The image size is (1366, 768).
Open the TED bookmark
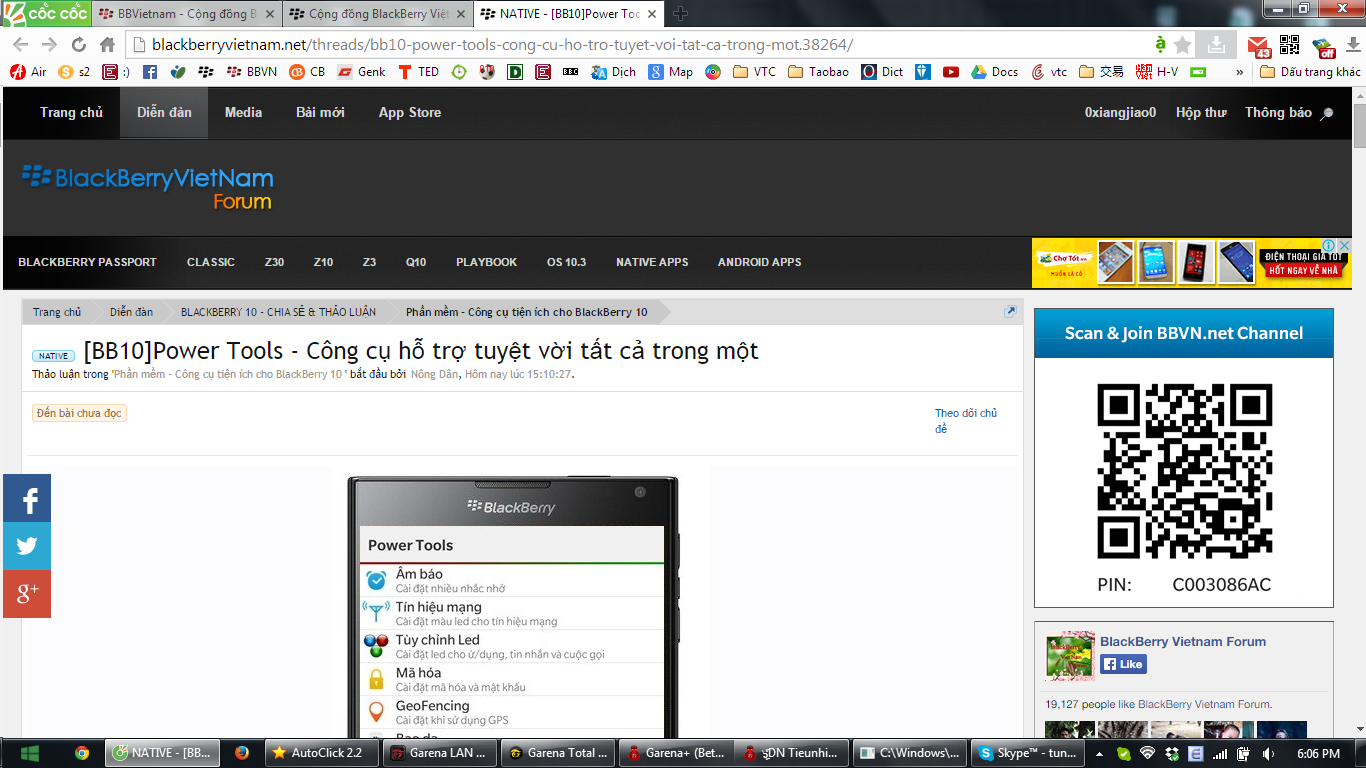419,72
